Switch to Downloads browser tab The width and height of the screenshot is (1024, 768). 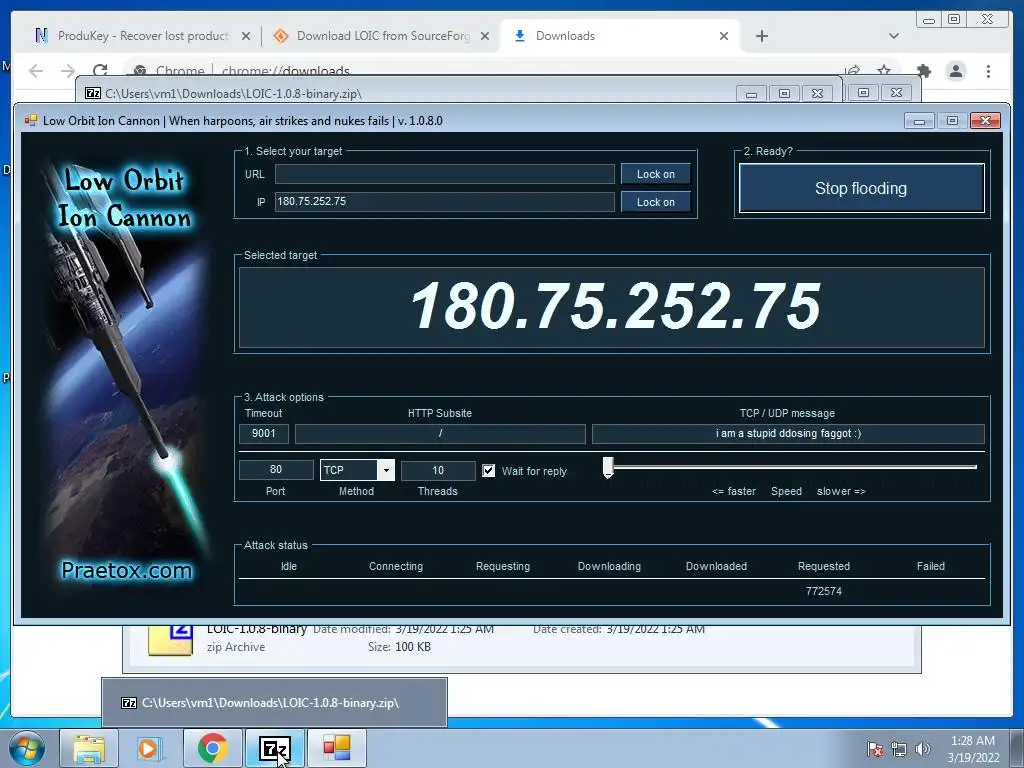click(x=620, y=36)
